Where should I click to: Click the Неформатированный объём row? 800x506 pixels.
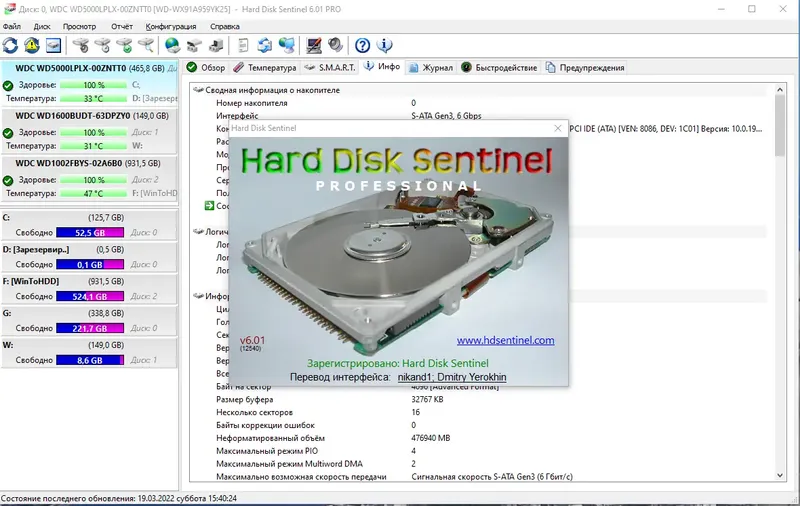tap(480, 438)
